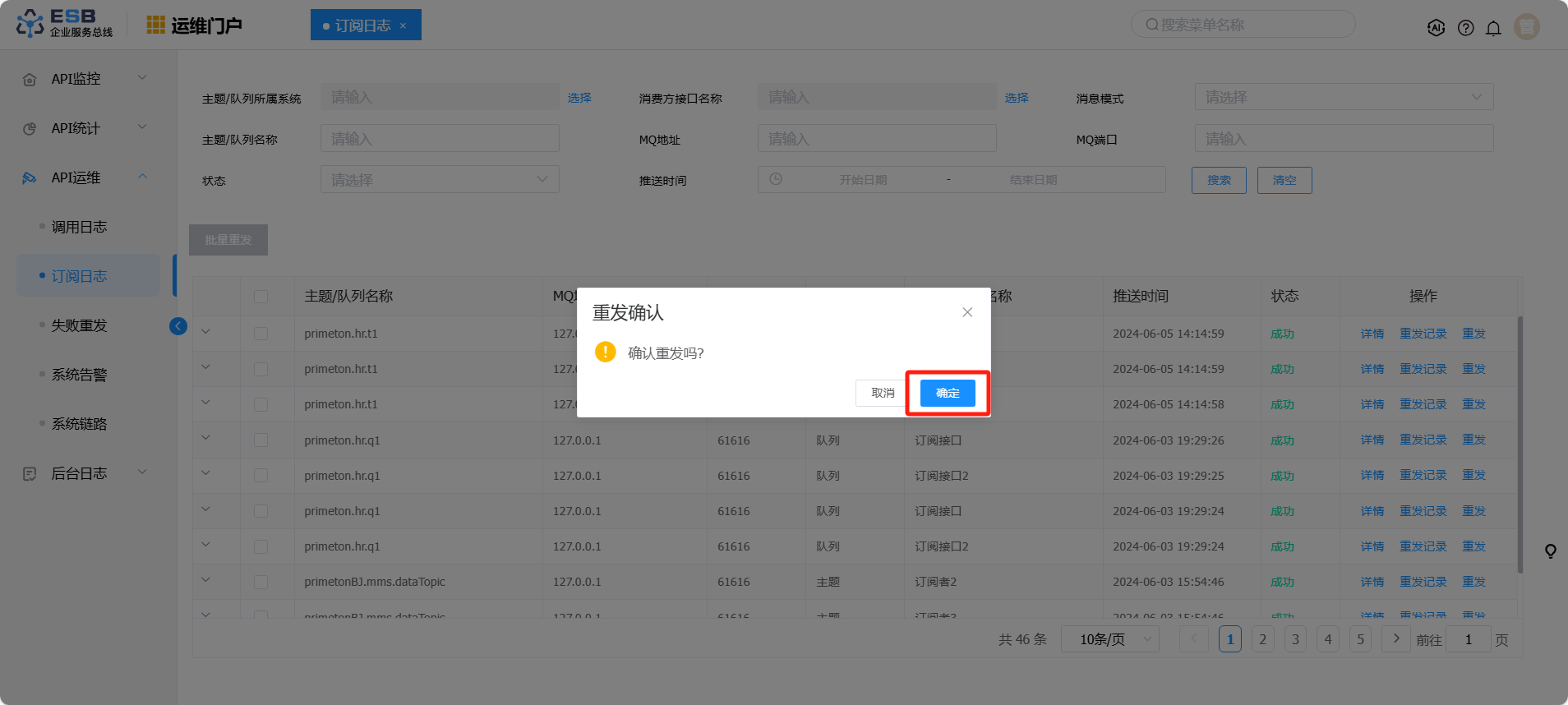This screenshot has width=1568, height=705.
Task: Collapse the sidebar with blue arrow button
Action: click(178, 326)
